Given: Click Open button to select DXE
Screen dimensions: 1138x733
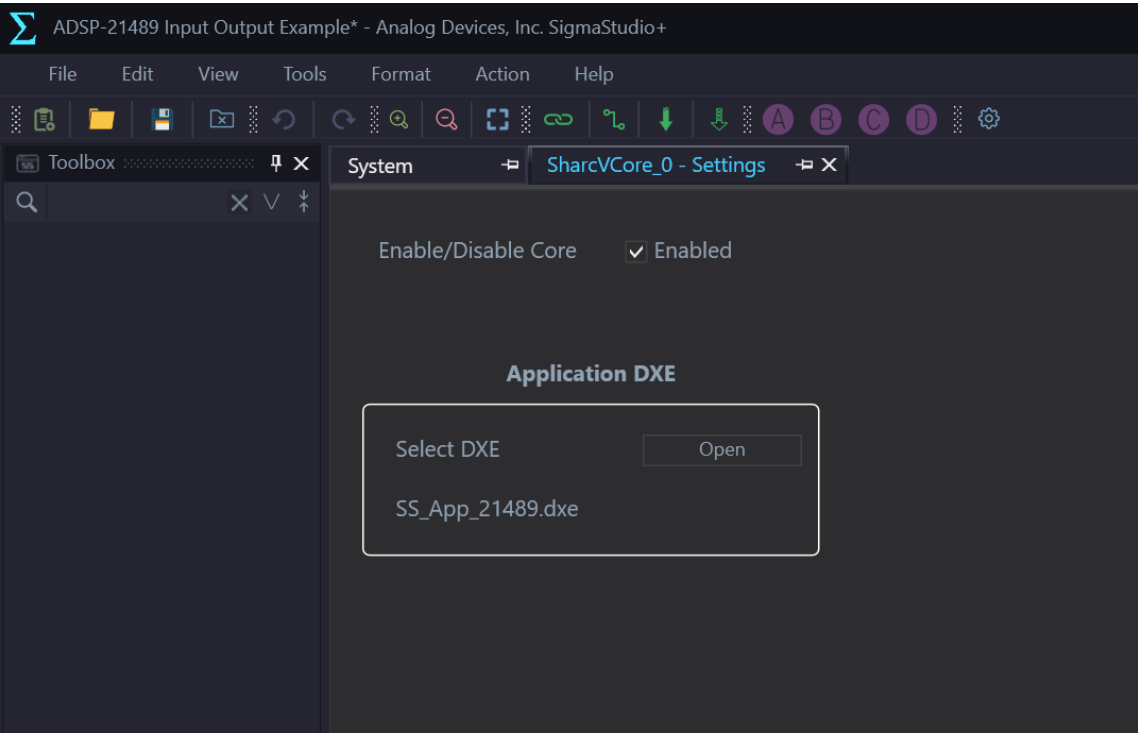Looking at the screenshot, I should [722, 450].
